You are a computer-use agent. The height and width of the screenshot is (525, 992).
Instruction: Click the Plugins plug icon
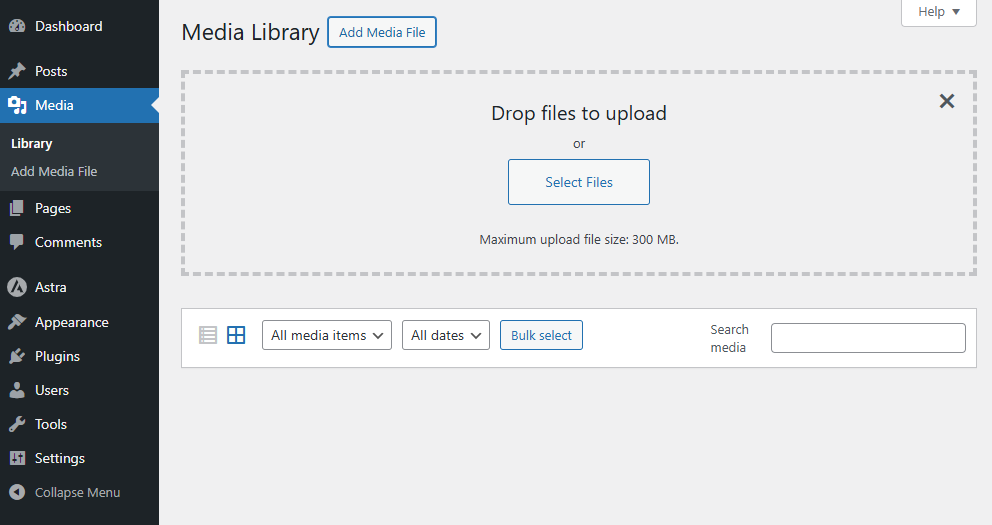(17, 356)
